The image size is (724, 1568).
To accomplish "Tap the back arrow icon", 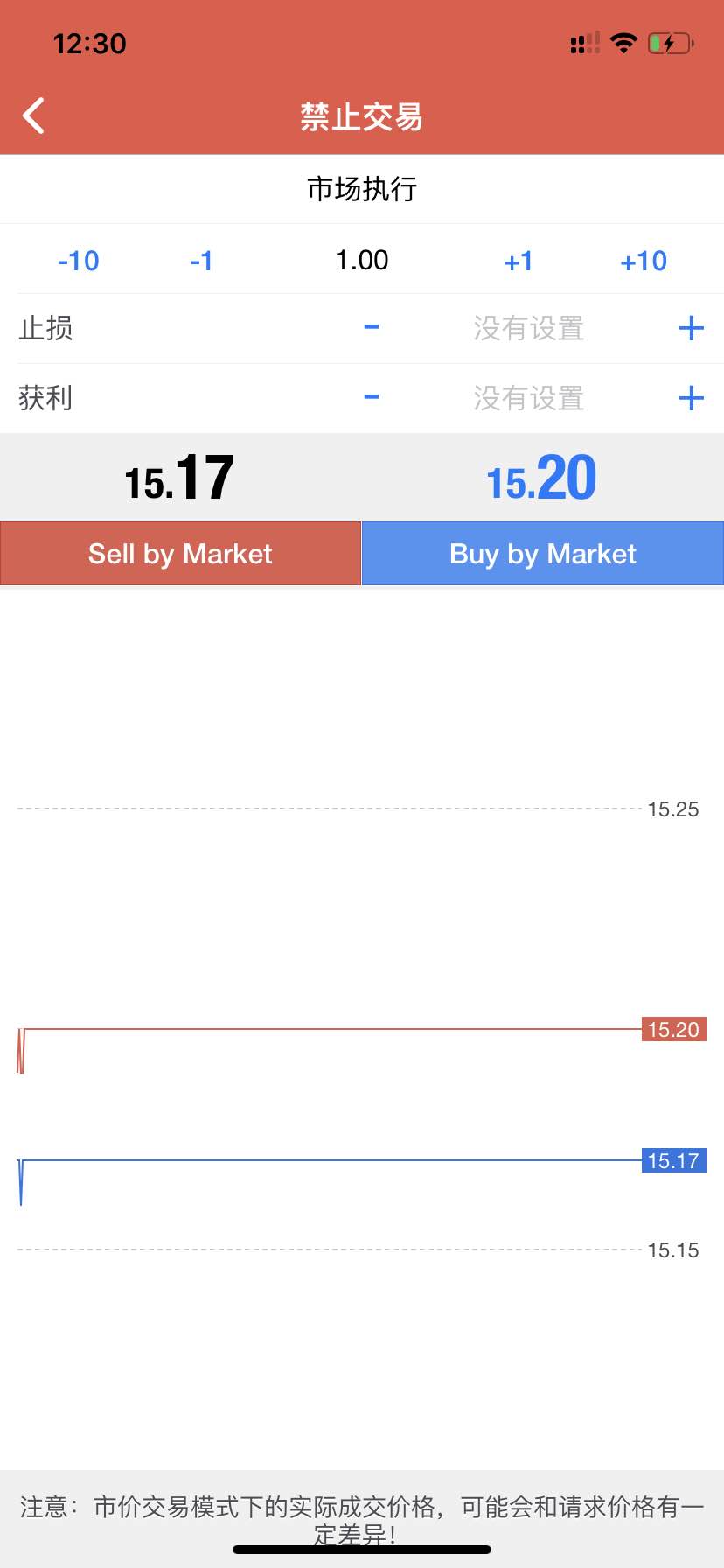I will click(33, 115).
